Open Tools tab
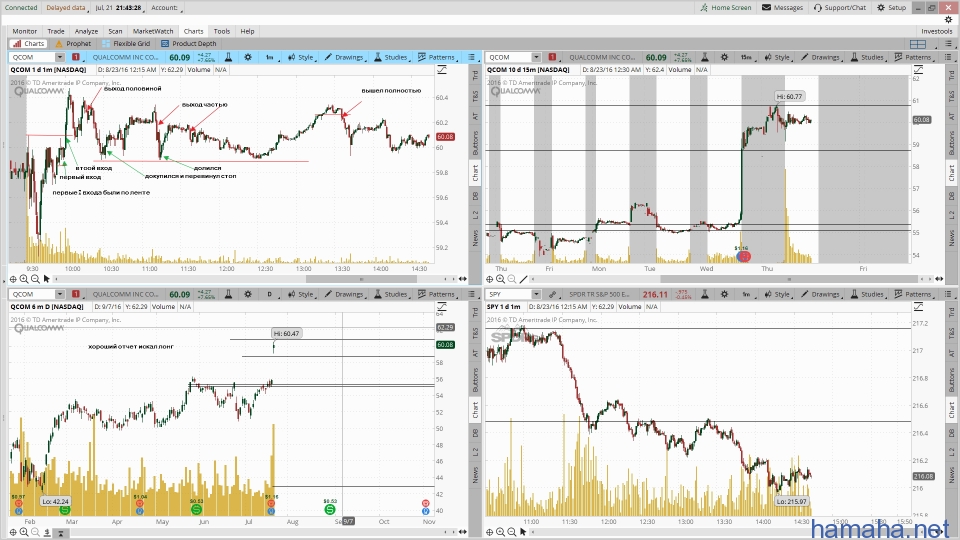The height and width of the screenshot is (540, 960). point(222,31)
